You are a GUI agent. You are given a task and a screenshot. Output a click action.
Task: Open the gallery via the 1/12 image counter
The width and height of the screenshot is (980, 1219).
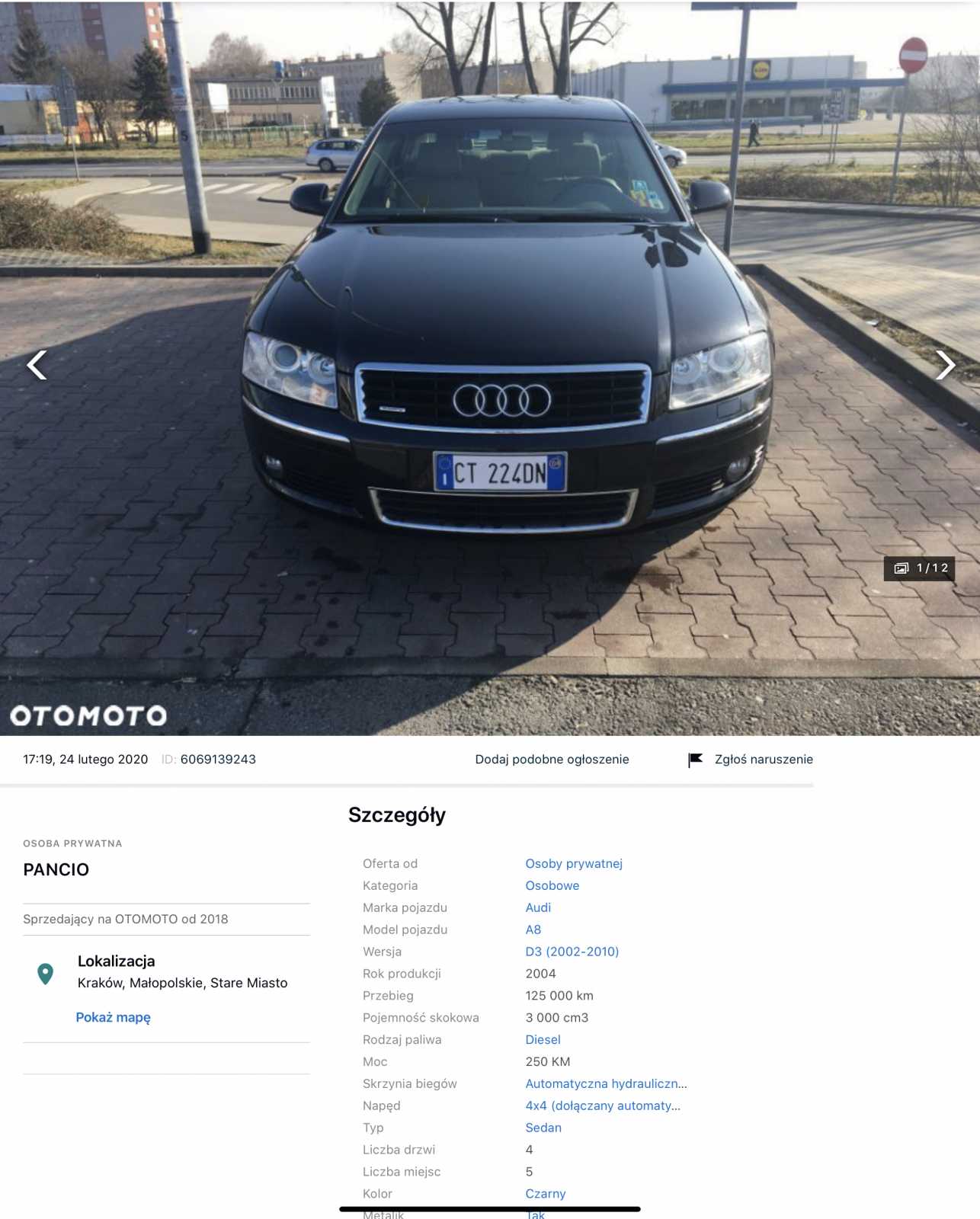pos(920,568)
